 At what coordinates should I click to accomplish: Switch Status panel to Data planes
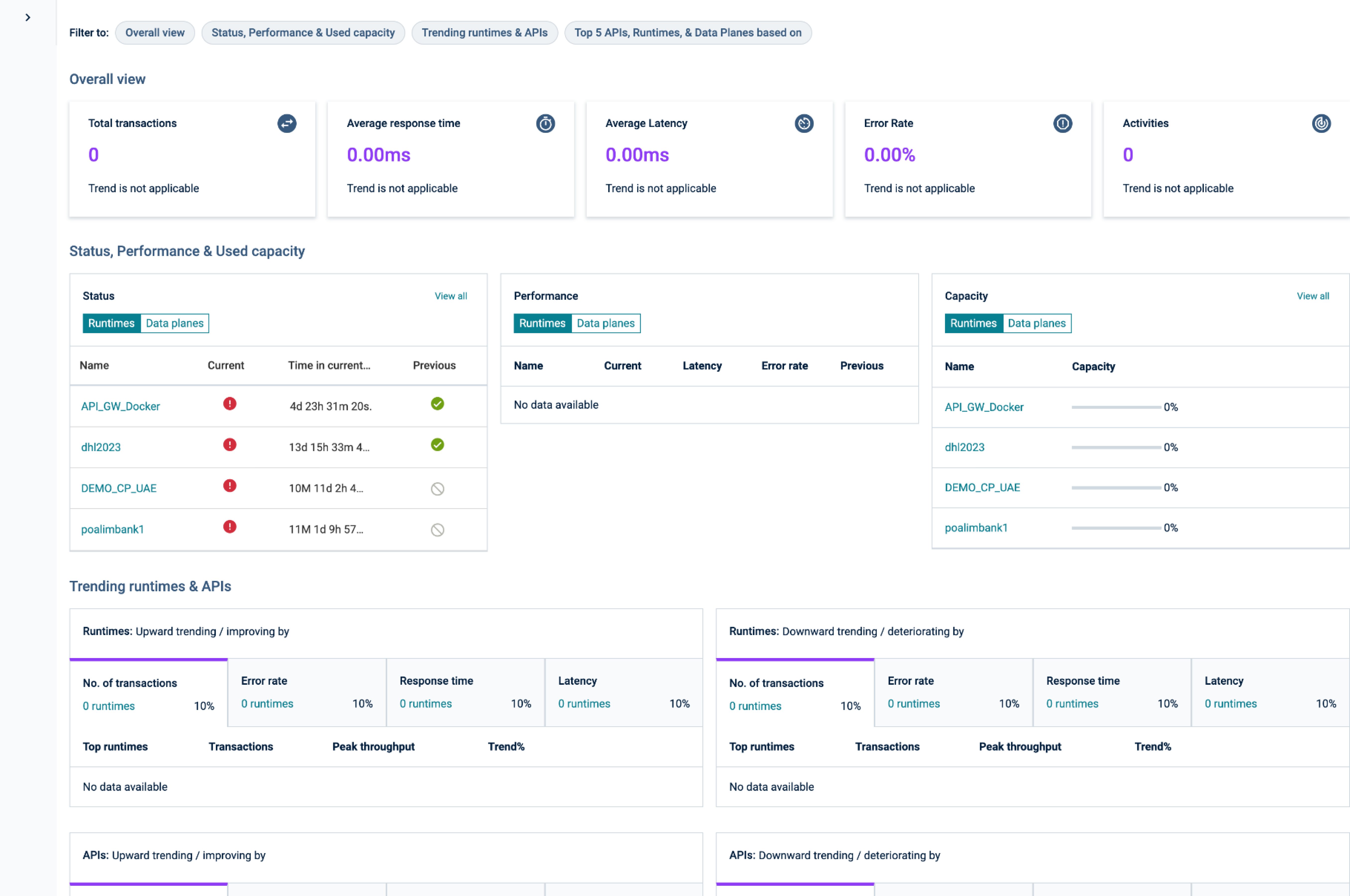175,323
